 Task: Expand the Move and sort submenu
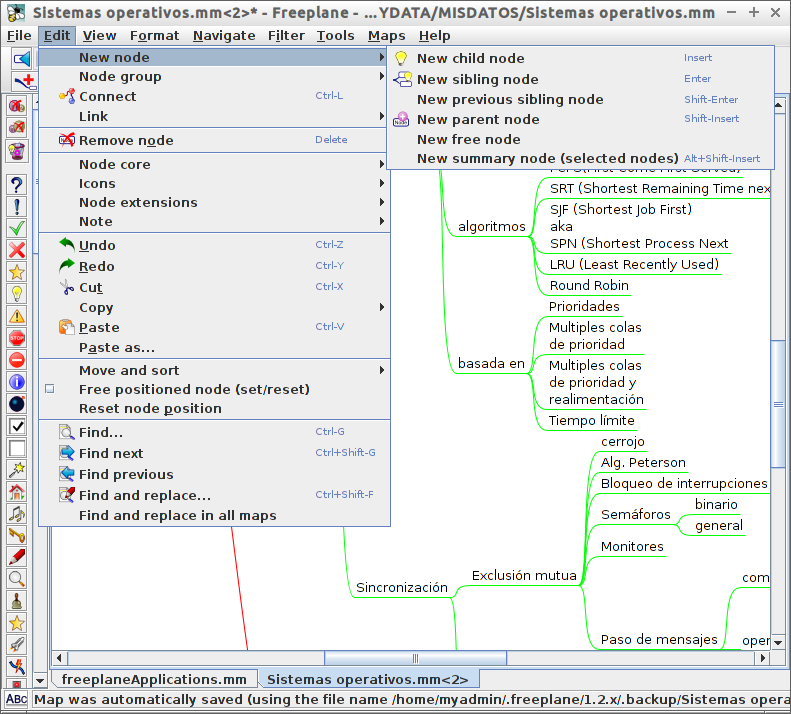(x=214, y=370)
